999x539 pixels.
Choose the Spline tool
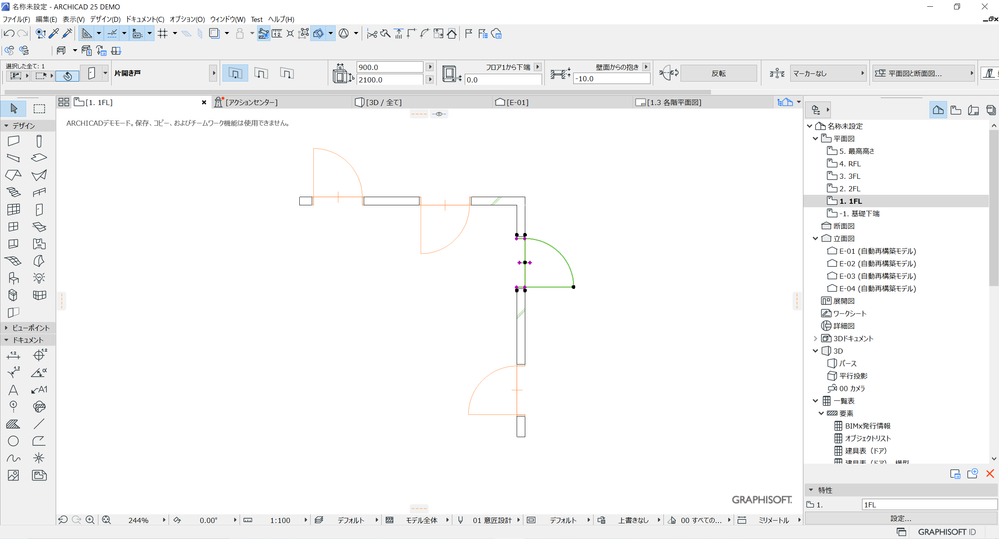tap(13, 458)
